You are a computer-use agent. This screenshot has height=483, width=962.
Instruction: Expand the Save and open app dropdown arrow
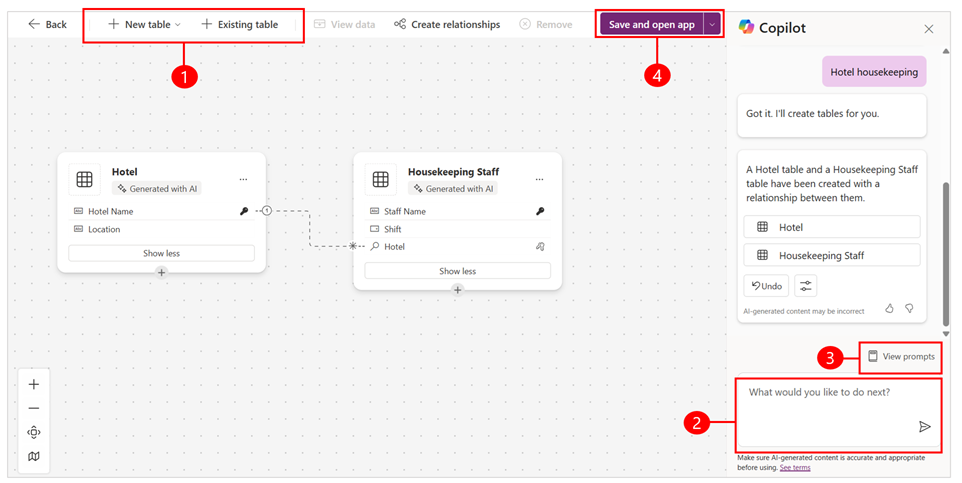(x=713, y=24)
